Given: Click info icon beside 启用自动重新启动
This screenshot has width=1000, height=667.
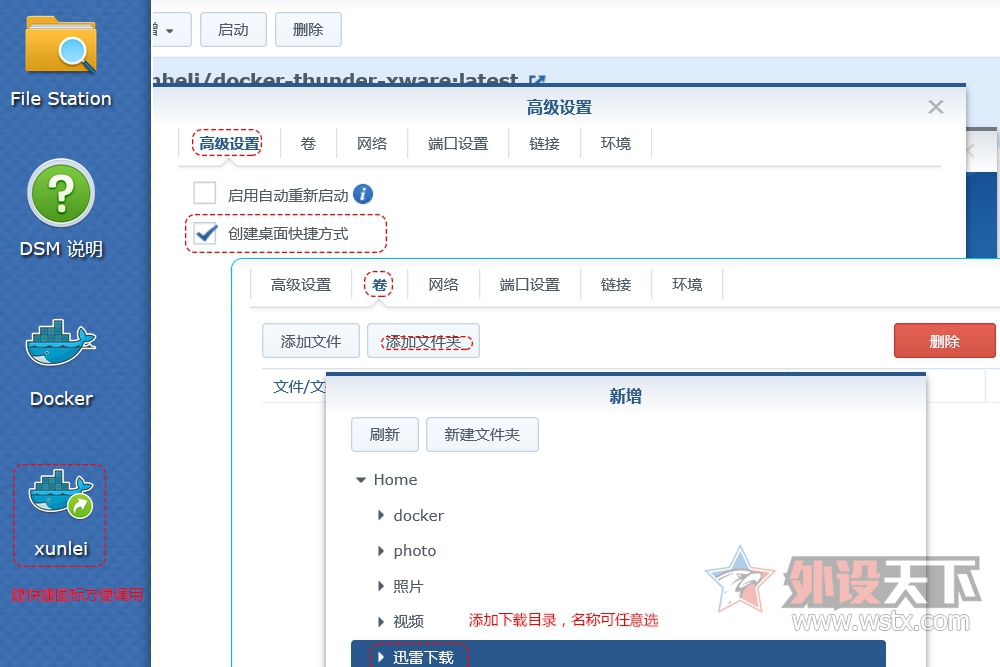Looking at the screenshot, I should 363,194.
